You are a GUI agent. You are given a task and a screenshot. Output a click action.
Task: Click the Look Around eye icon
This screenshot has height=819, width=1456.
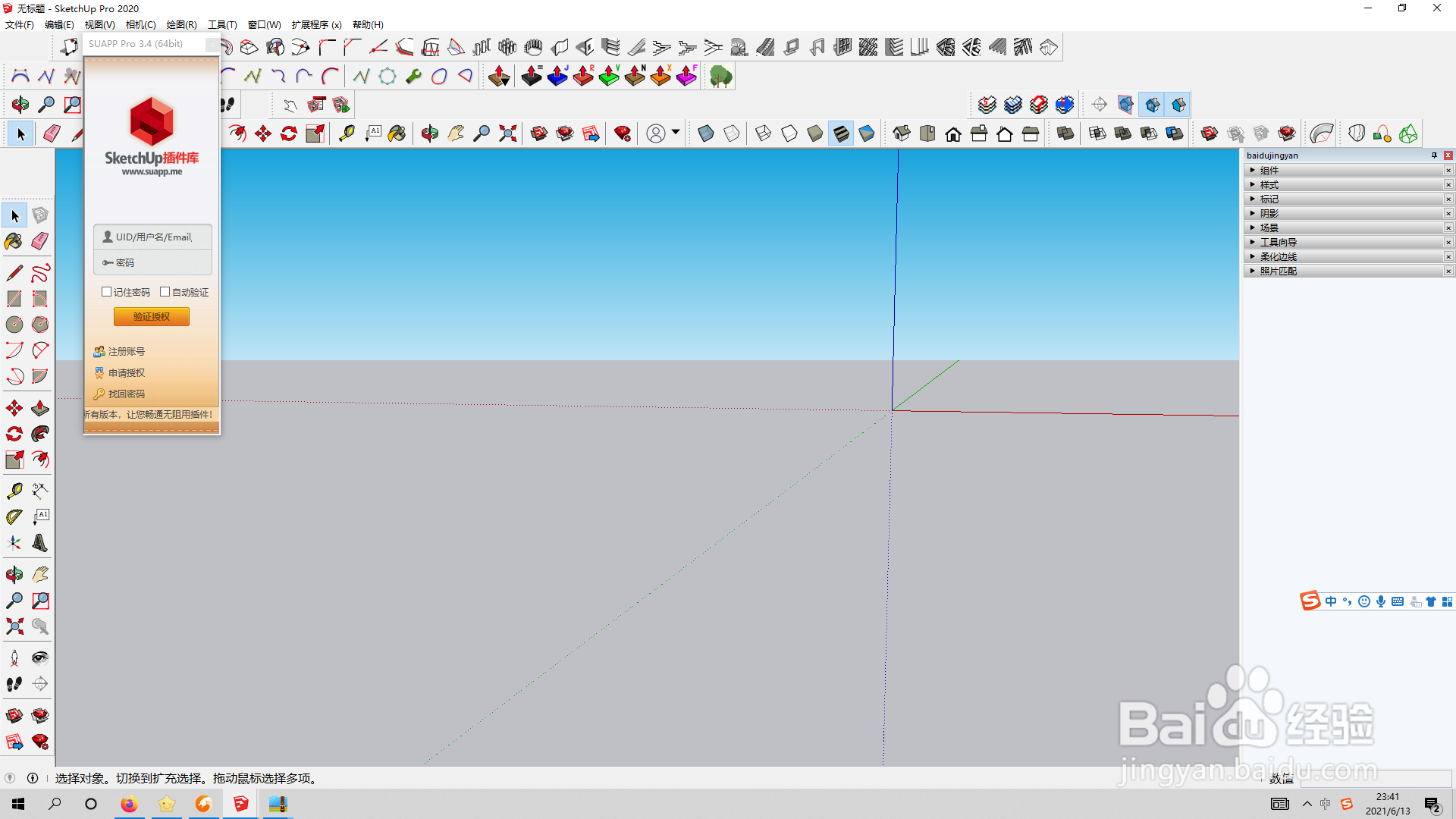(40, 657)
